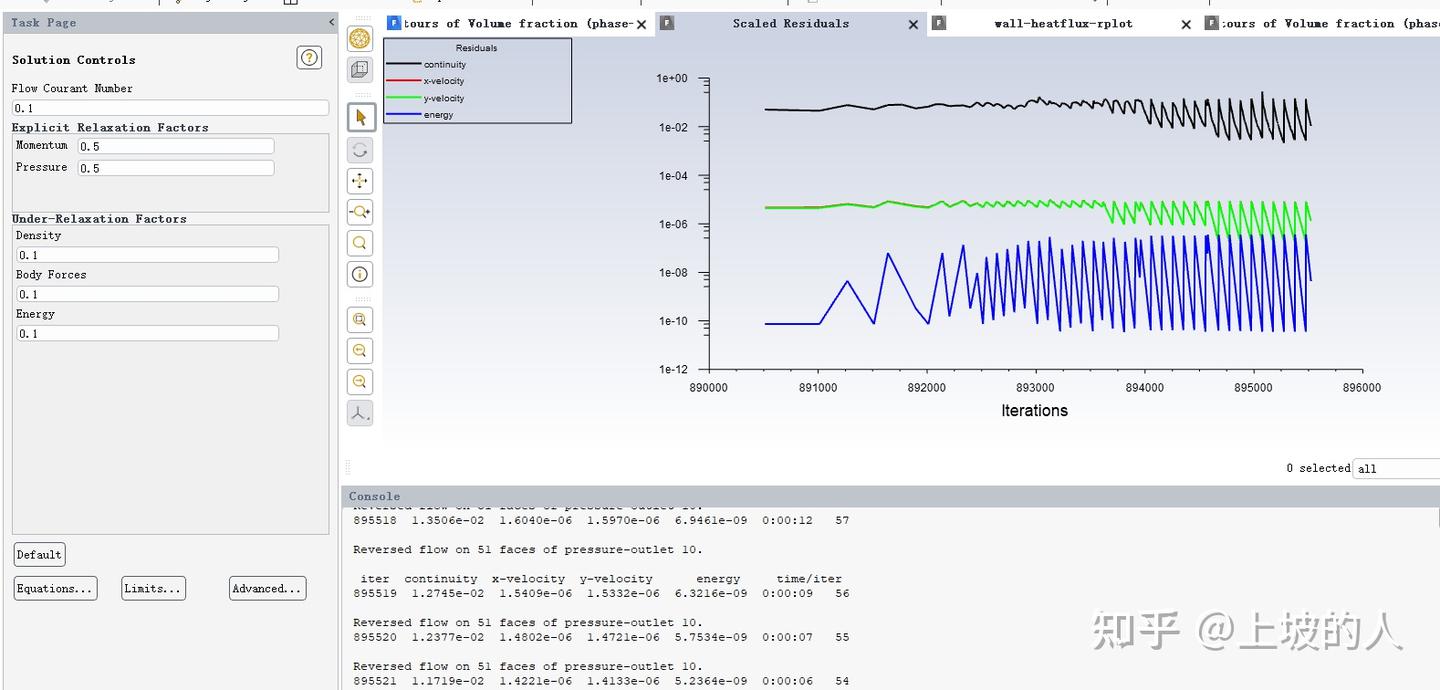Click the axis orientation triad icon
1440x690 pixels.
[361, 413]
